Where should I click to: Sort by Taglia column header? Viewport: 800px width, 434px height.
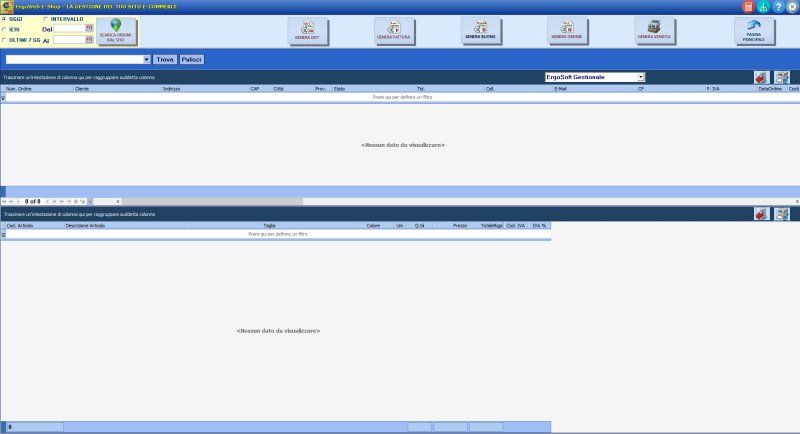click(x=269, y=225)
